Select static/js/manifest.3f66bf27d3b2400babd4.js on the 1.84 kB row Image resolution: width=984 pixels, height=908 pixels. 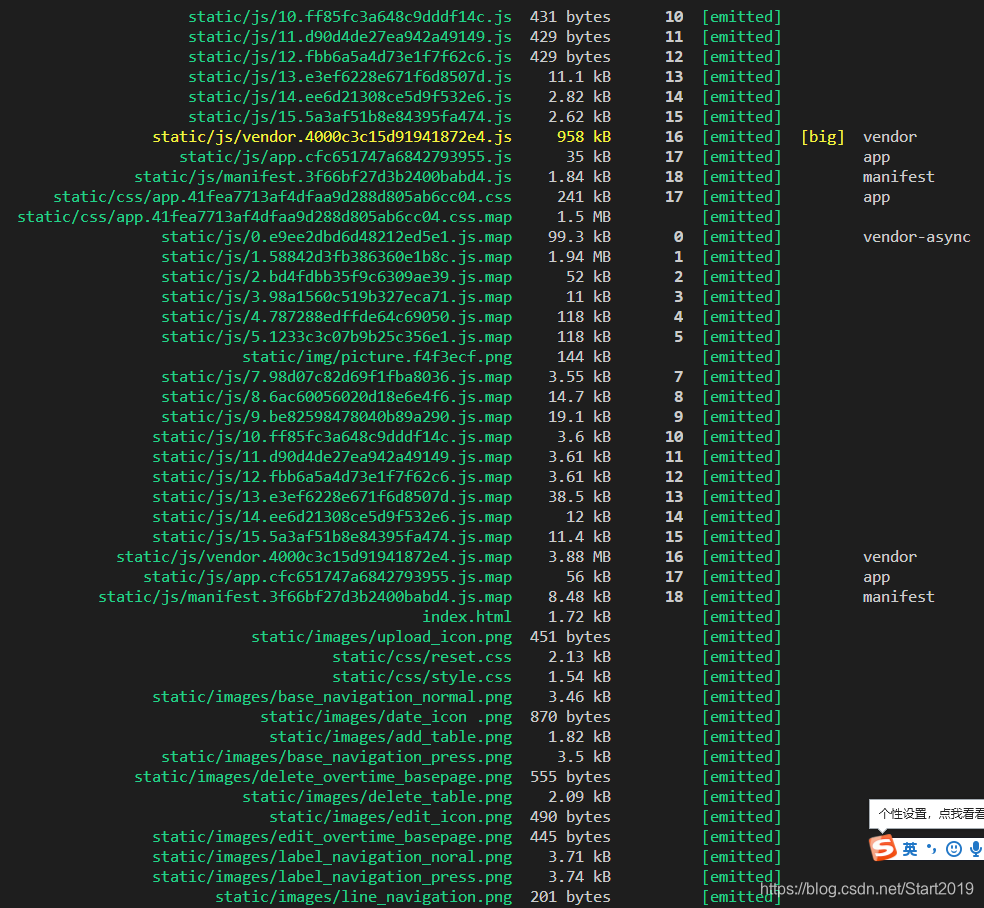(323, 177)
